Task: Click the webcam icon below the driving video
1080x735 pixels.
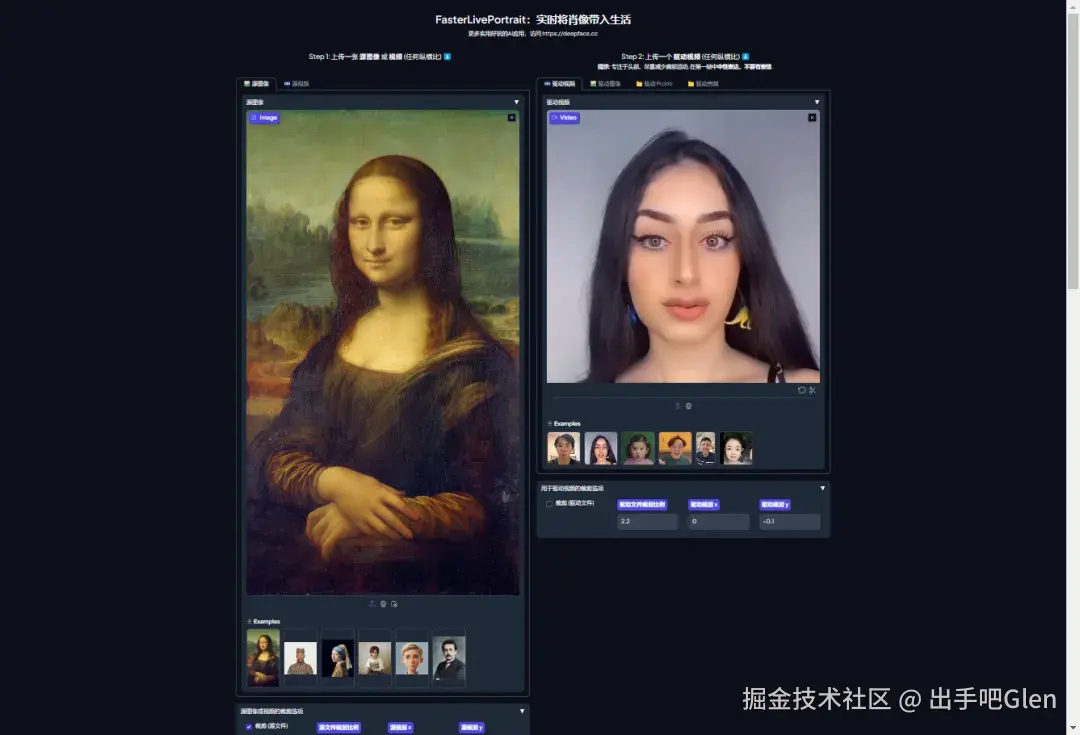Action: [x=690, y=405]
